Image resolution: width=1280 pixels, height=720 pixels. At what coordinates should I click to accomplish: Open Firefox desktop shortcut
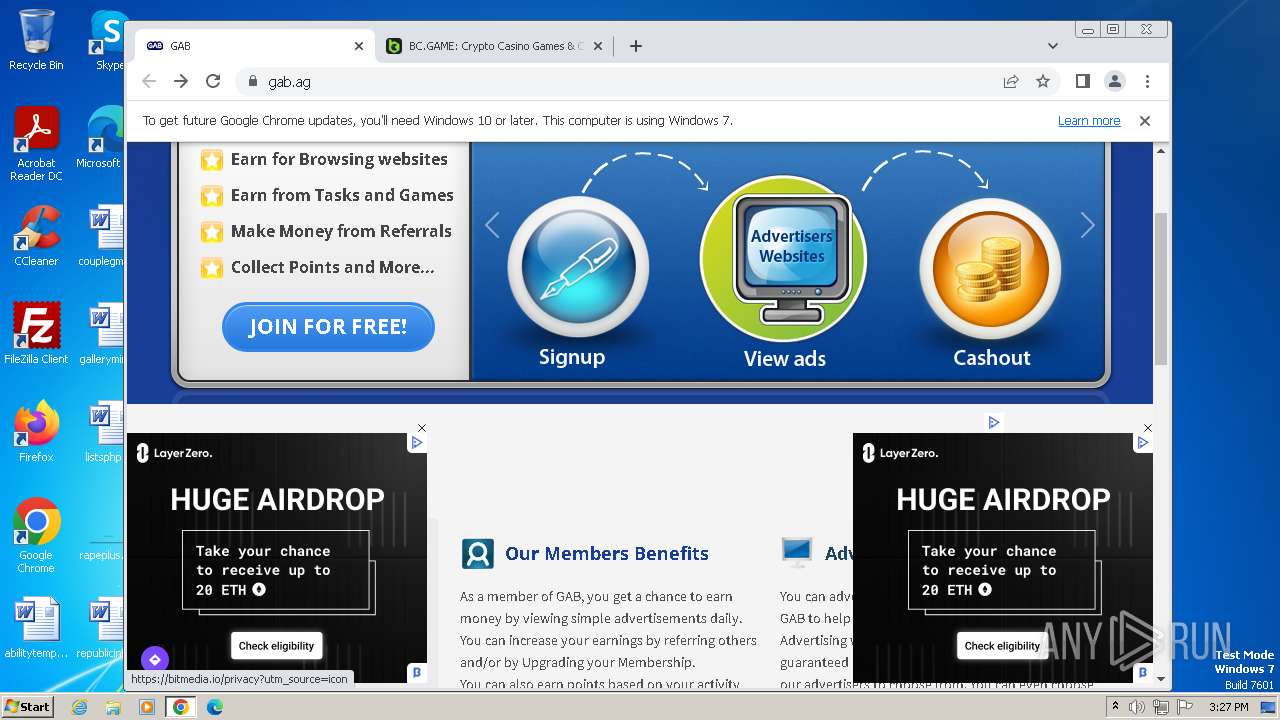tap(36, 431)
